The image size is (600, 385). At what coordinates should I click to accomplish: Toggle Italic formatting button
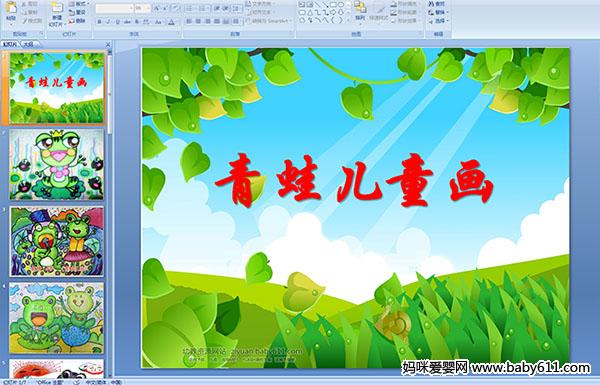click(x=108, y=22)
